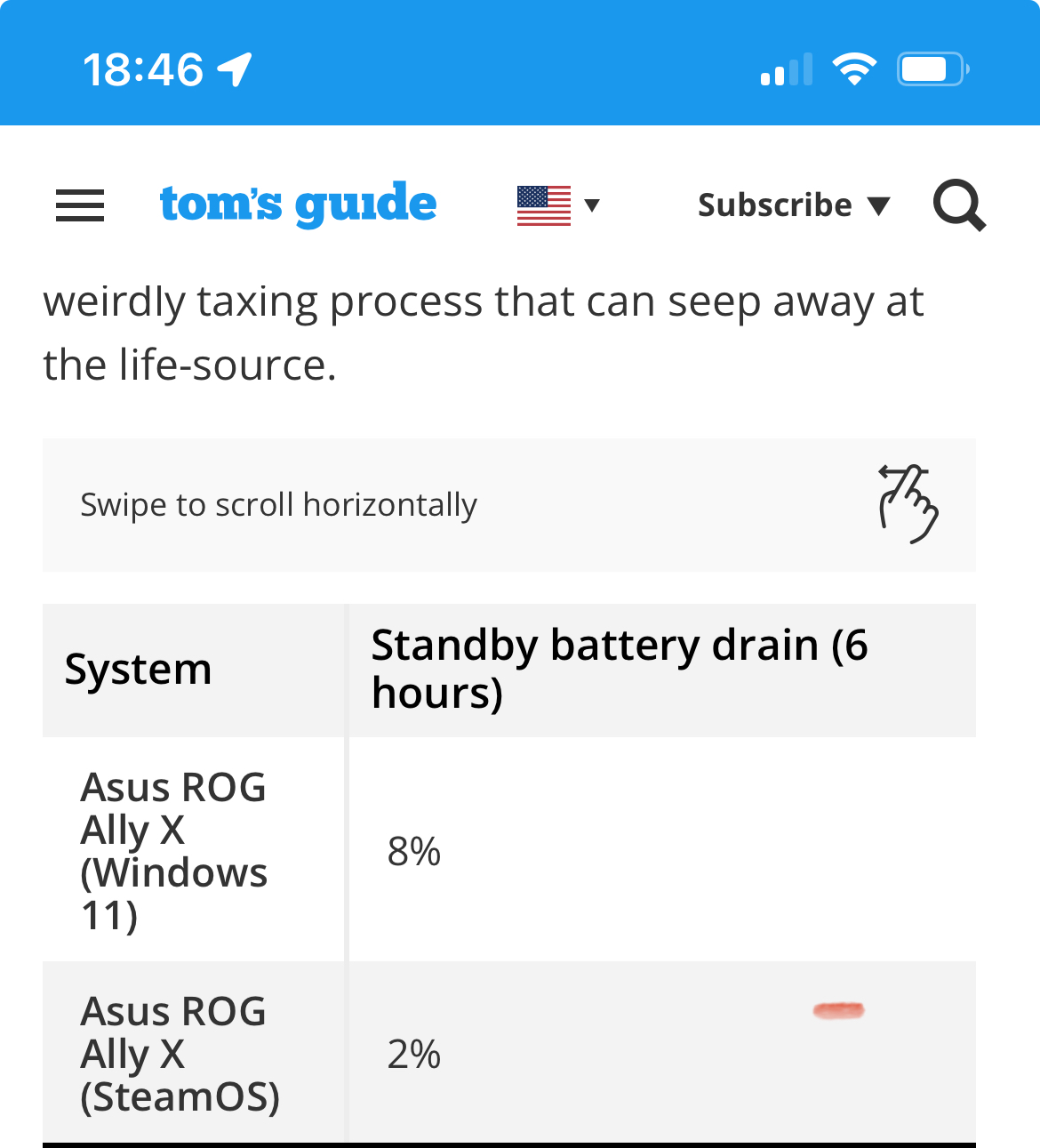Click the 2% battery drain cell
This screenshot has height=1148, width=1040.
click(x=414, y=1054)
